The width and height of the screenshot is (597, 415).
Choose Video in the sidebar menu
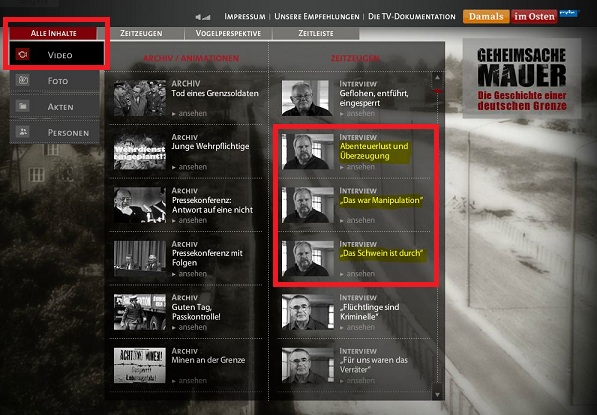57,54
